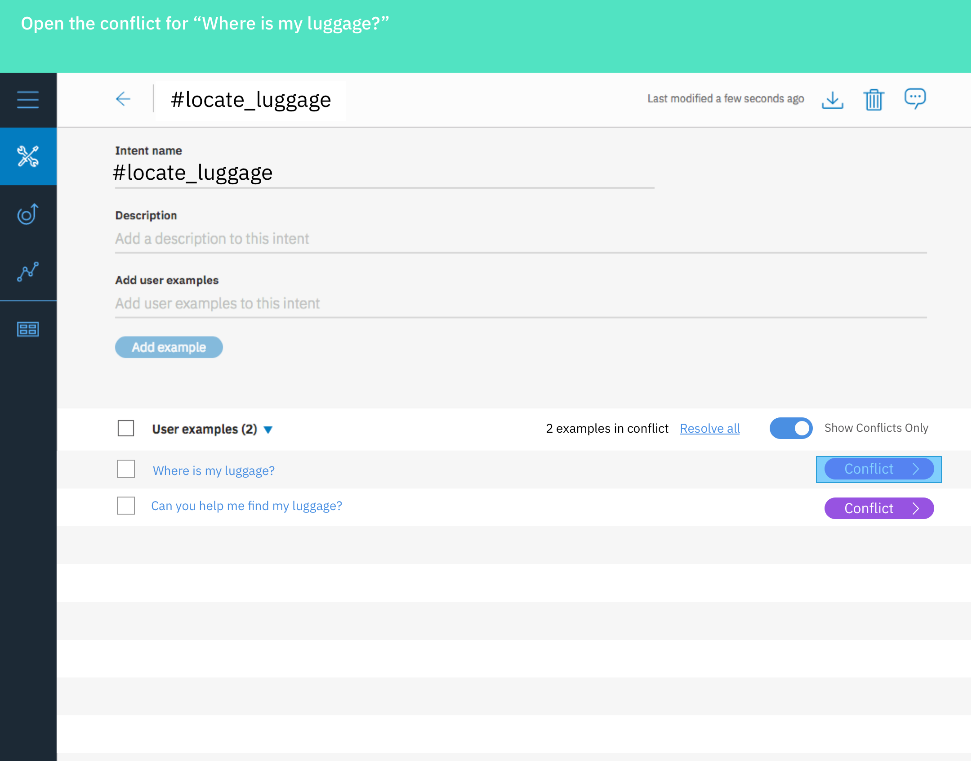Click the #locate_luggage header title
Image resolution: width=971 pixels, height=761 pixels.
[250, 100]
